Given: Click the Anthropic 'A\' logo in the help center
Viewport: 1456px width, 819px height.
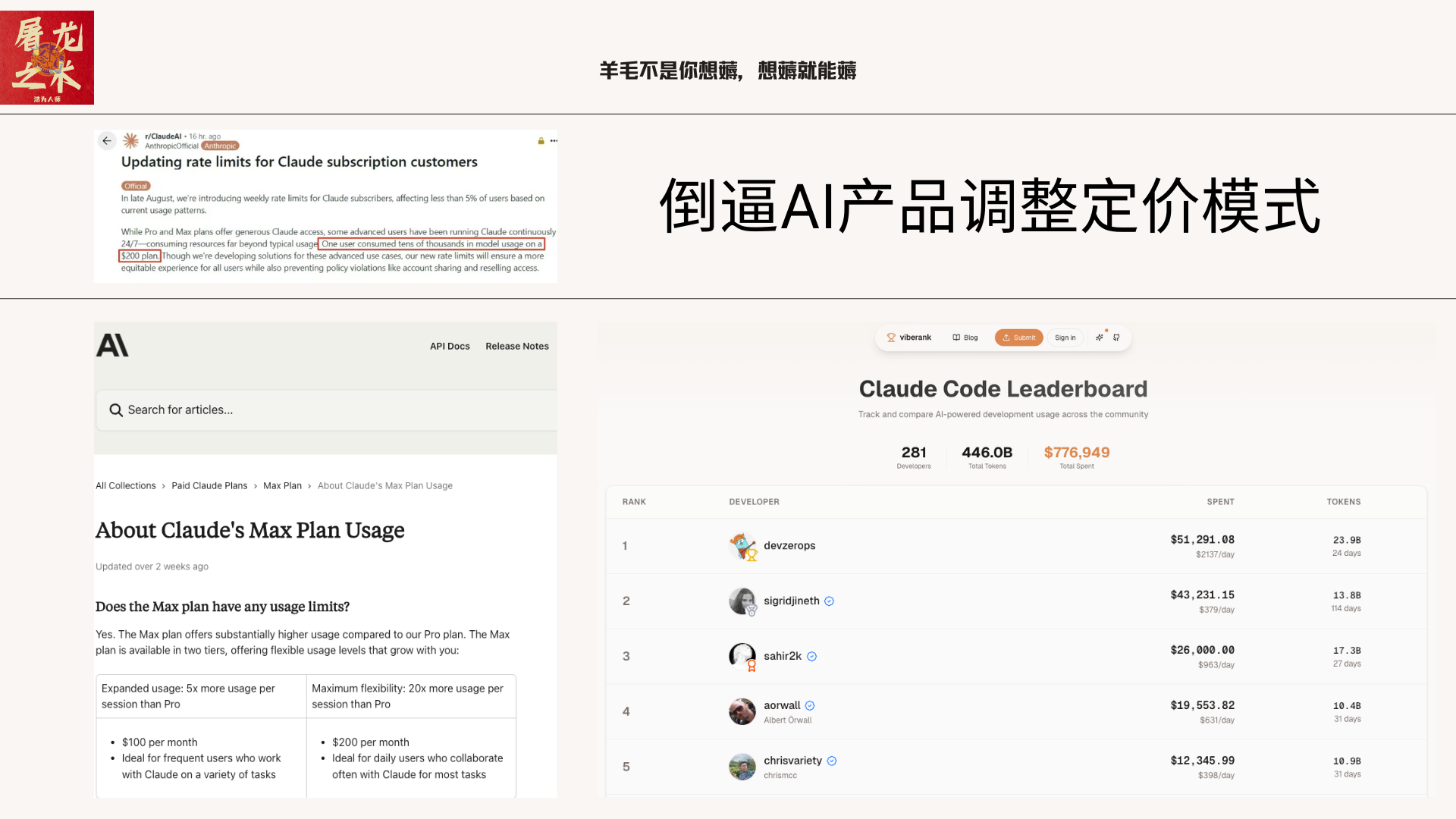Looking at the screenshot, I should (x=112, y=346).
